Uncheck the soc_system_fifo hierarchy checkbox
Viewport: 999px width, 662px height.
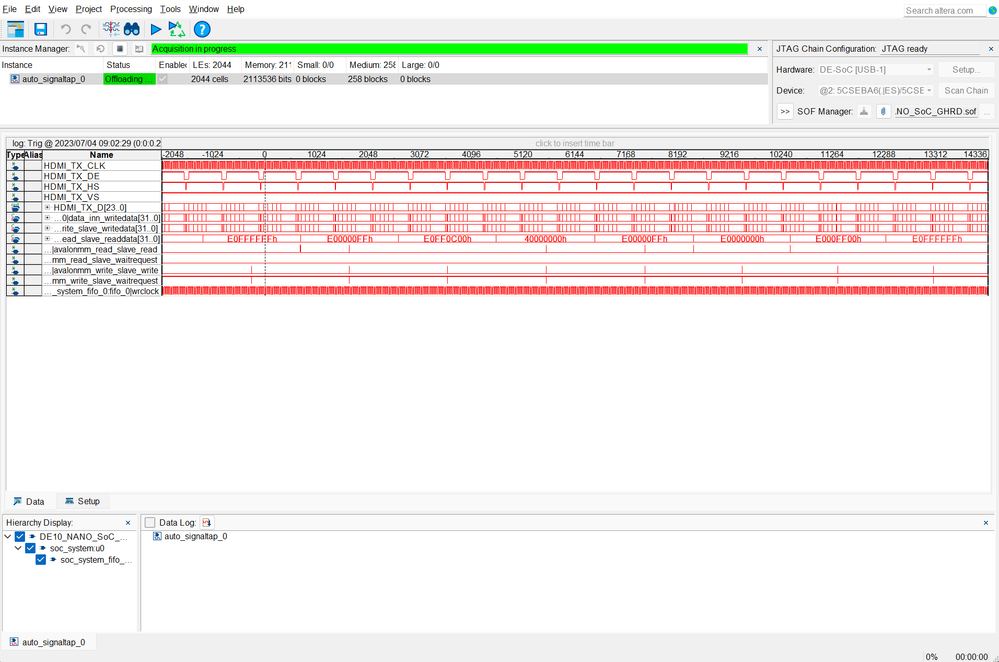click(x=41, y=559)
